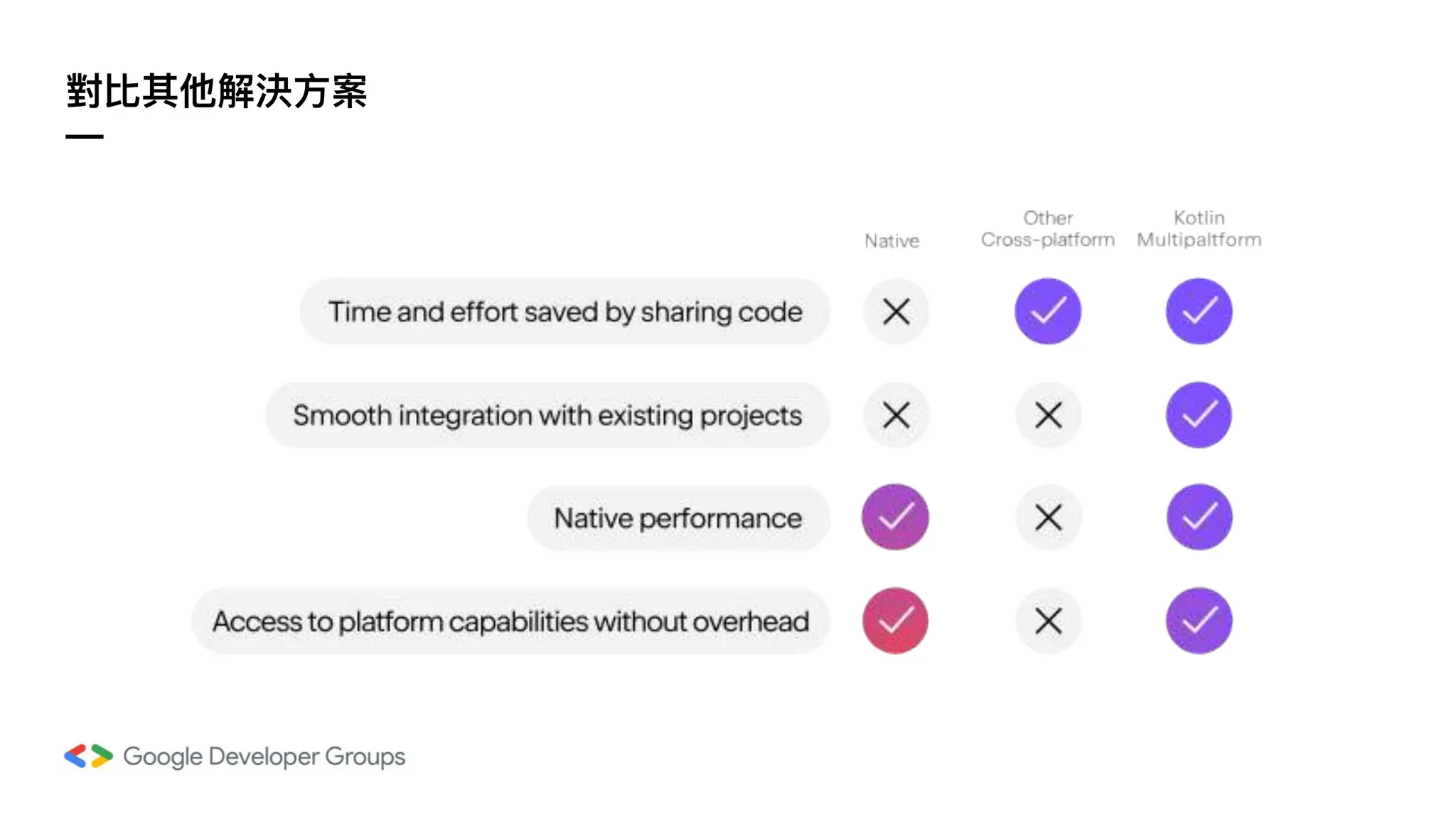Select the 'Native performance' pill
Viewport: 1456px width, 819px height.
679,518
